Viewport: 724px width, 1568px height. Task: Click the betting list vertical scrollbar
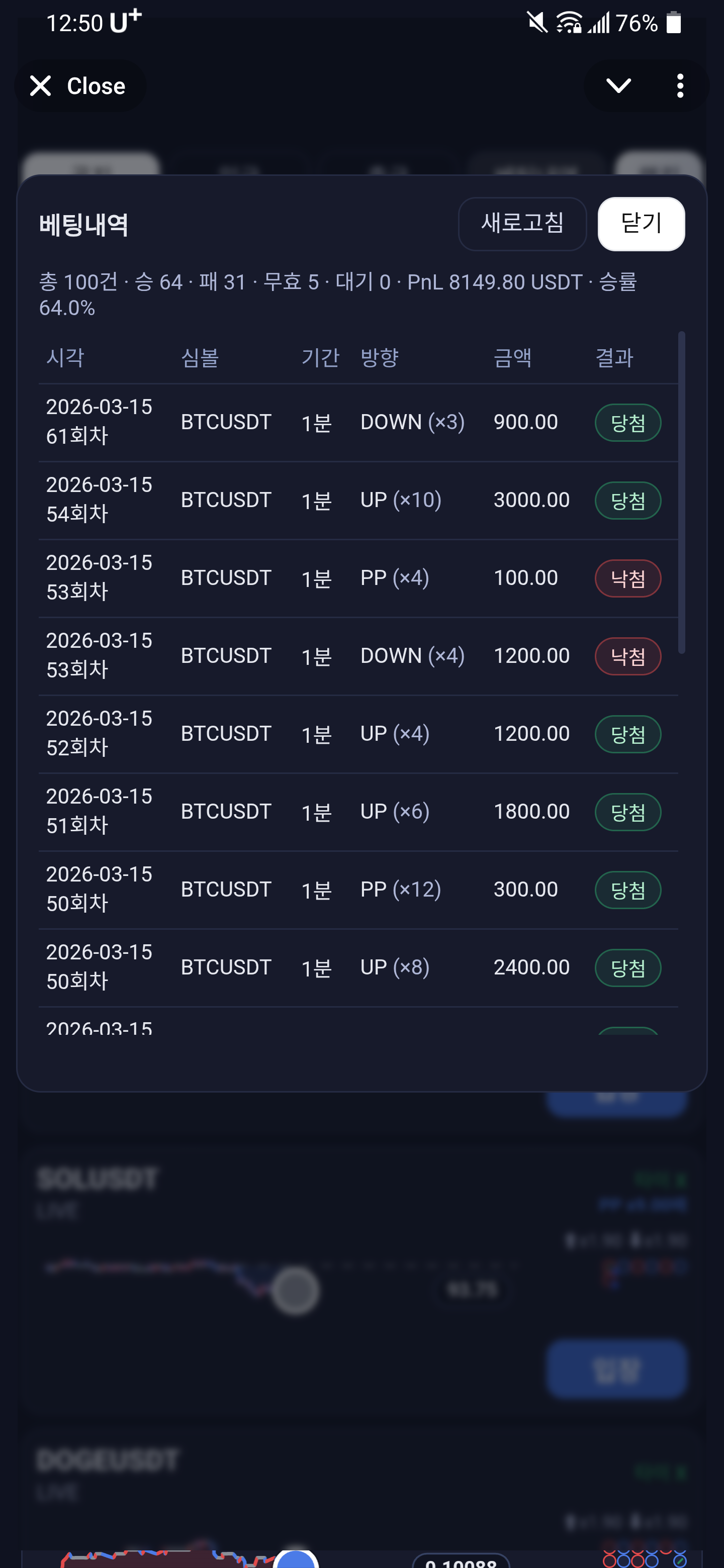681,493
